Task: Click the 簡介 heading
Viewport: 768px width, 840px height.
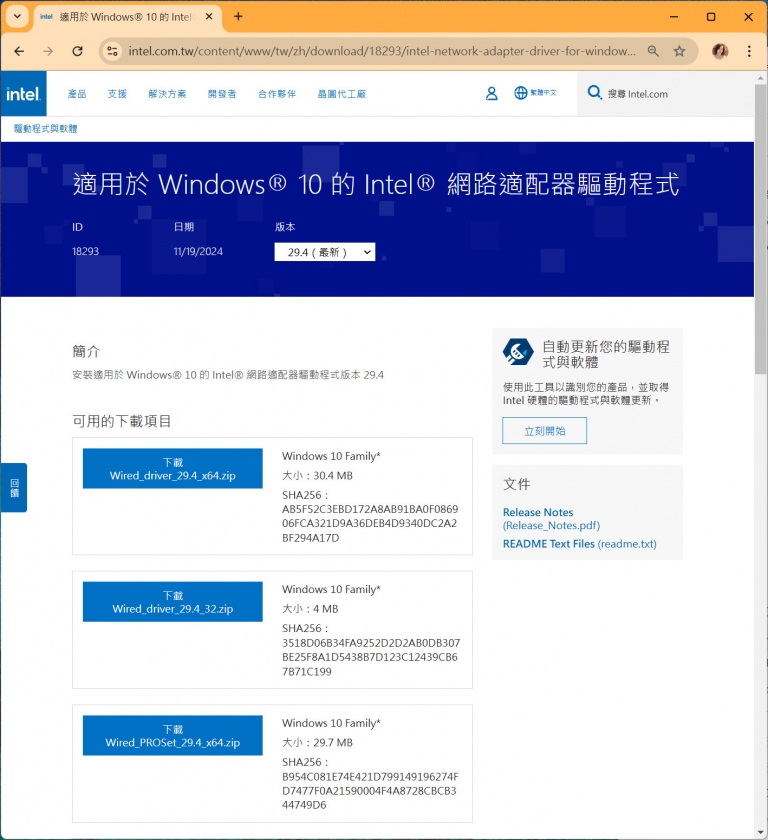Action: (86, 351)
